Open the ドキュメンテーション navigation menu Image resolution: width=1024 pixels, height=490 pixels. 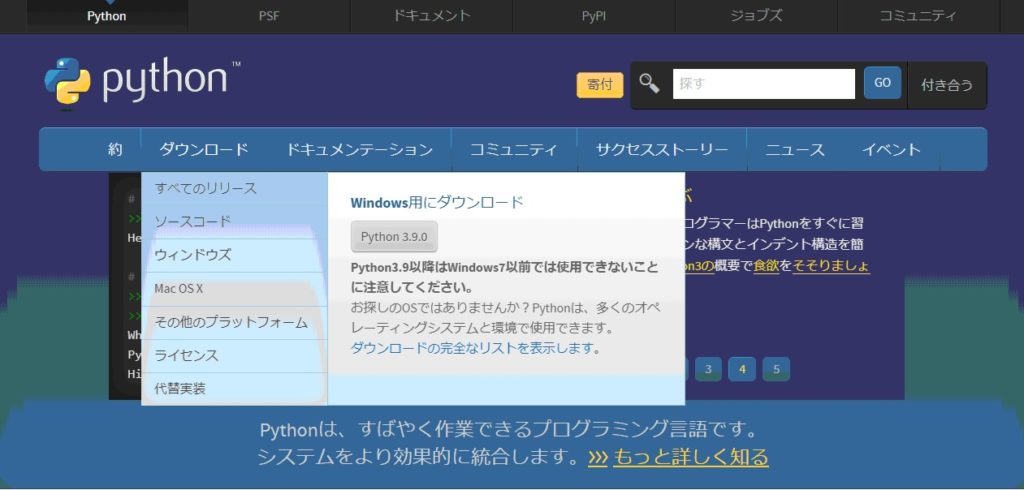pyautogui.click(x=359, y=150)
